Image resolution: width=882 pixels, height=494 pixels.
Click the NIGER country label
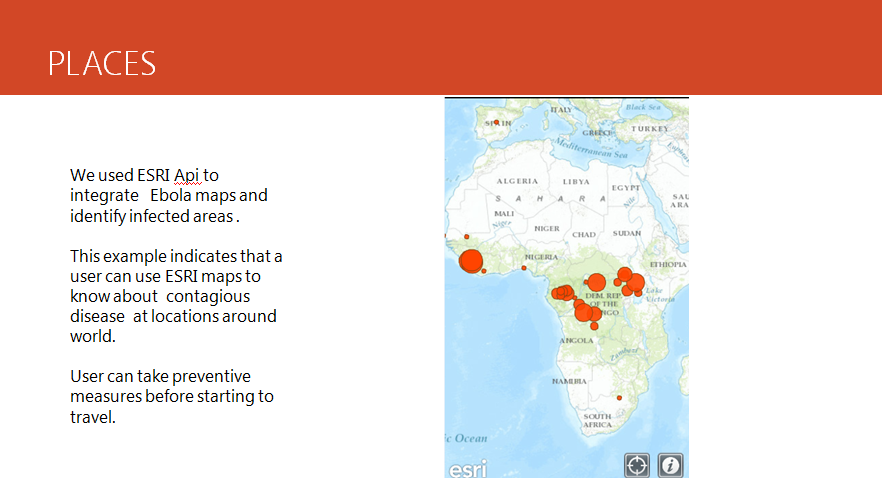tap(547, 228)
